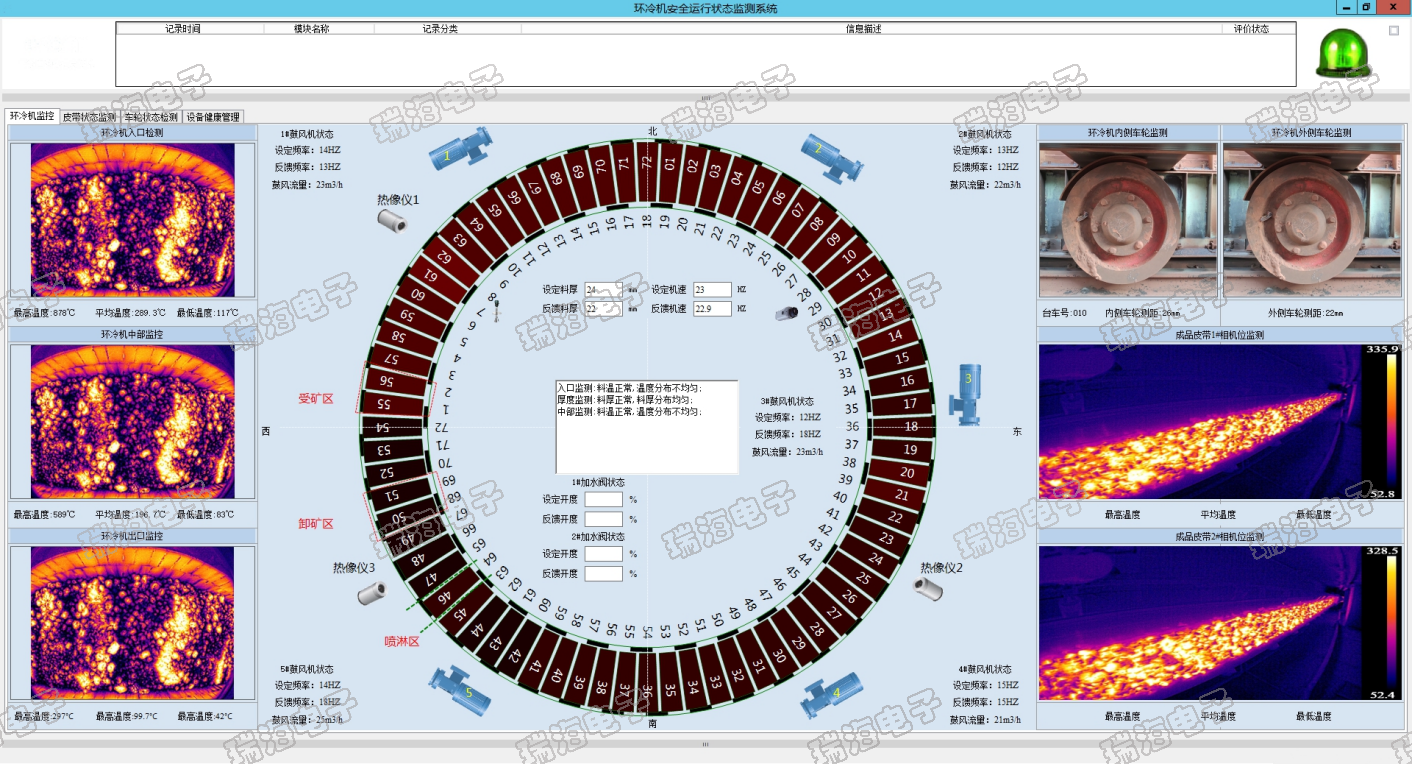Image resolution: width=1412 pixels, height=764 pixels.
Task: Click the 设定料厚 input field
Action: [x=603, y=290]
